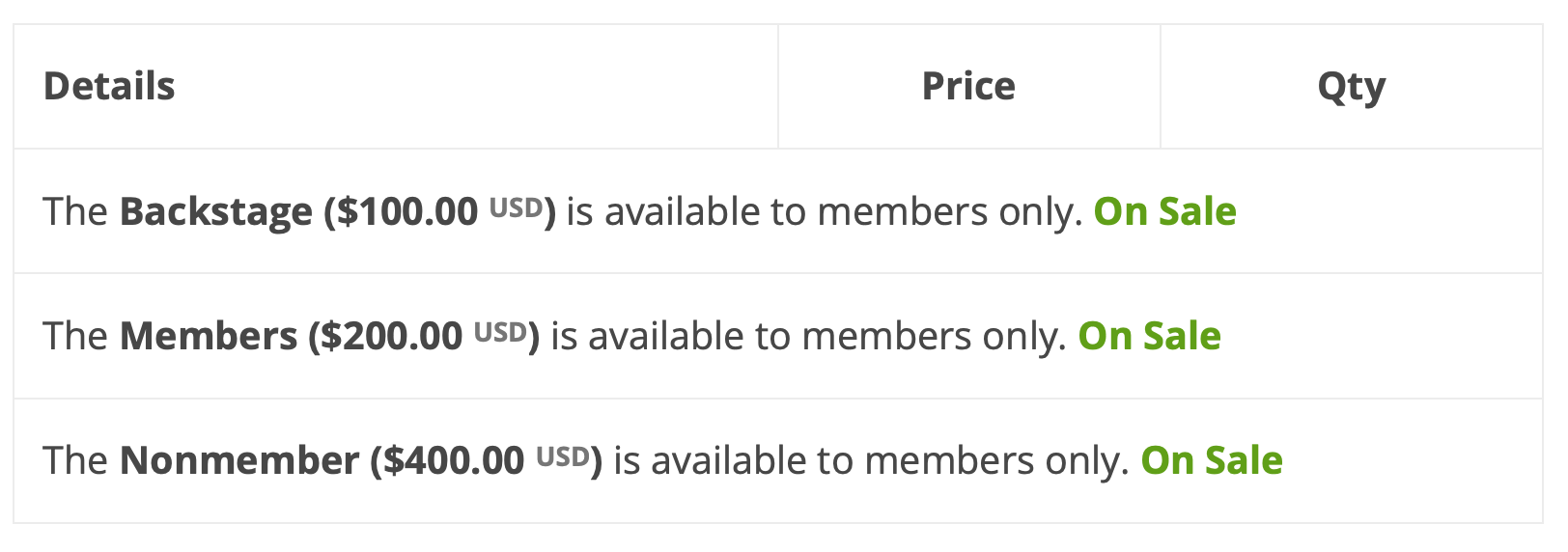
Task: Click the word "The" before Backstage
Action: click(x=75, y=211)
